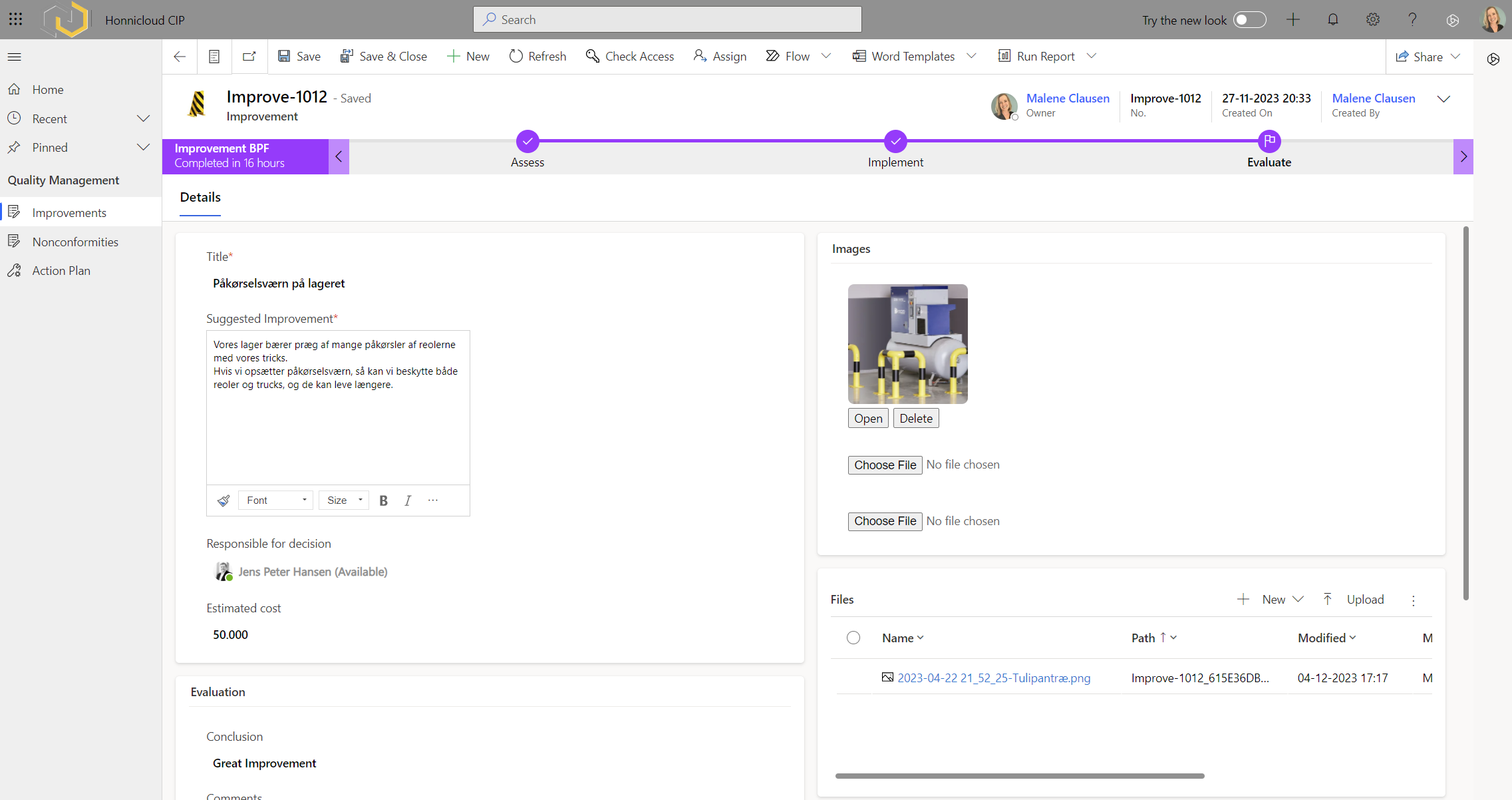
Task: Click the Improvement record hazard icon
Action: (x=198, y=104)
